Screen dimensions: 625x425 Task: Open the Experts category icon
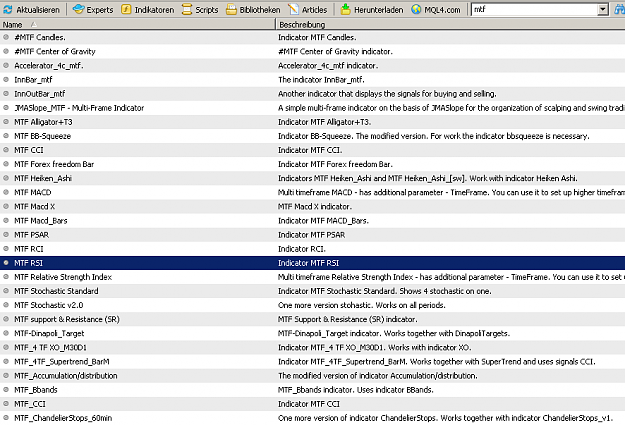pos(78,9)
